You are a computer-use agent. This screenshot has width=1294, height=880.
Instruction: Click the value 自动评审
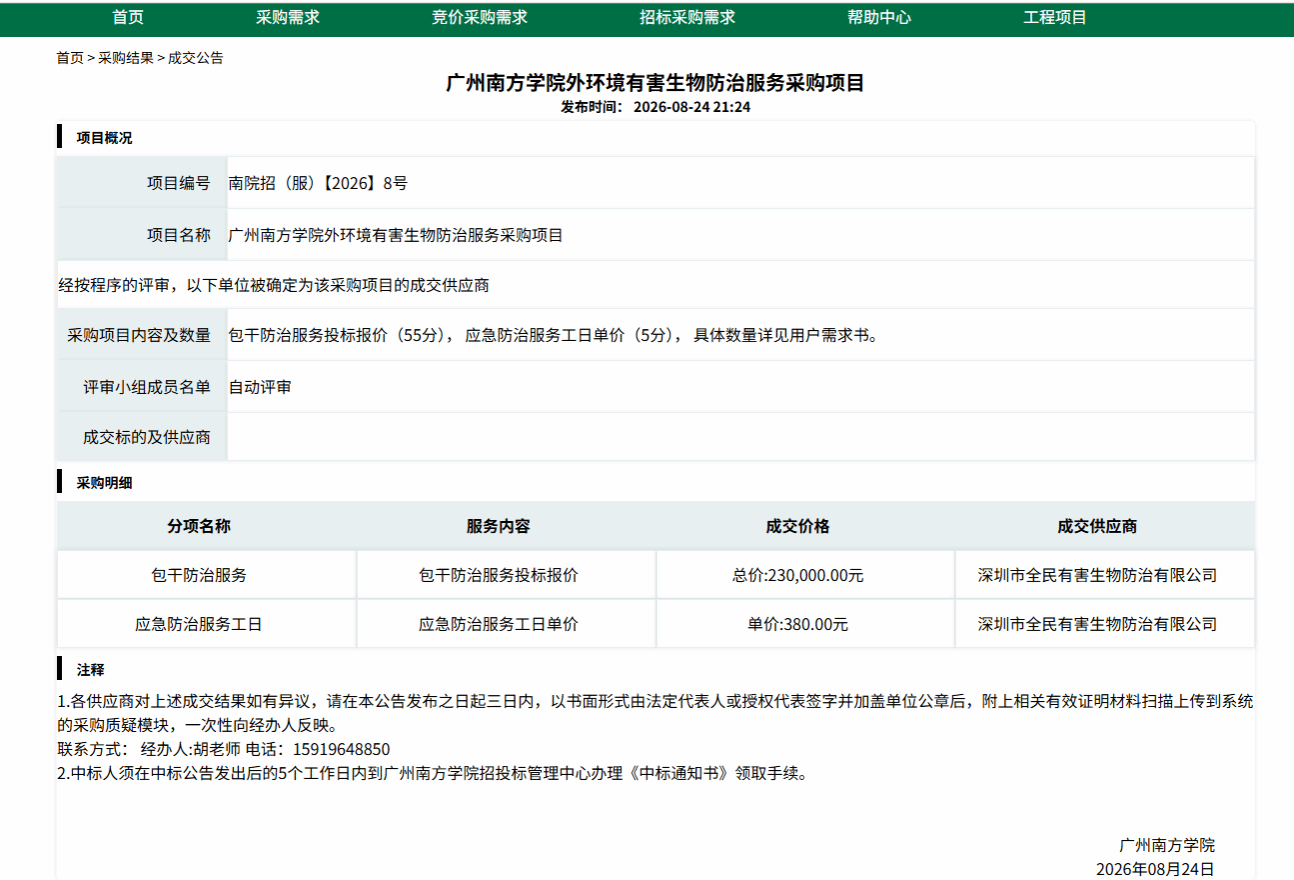[x=260, y=387]
